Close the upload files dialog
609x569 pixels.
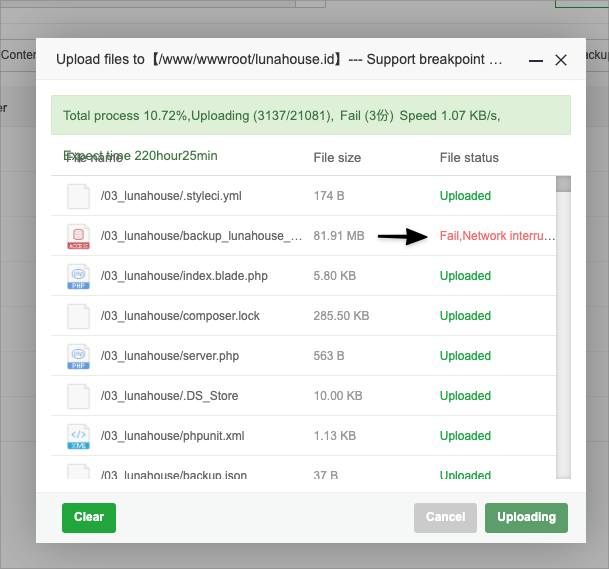point(561,60)
